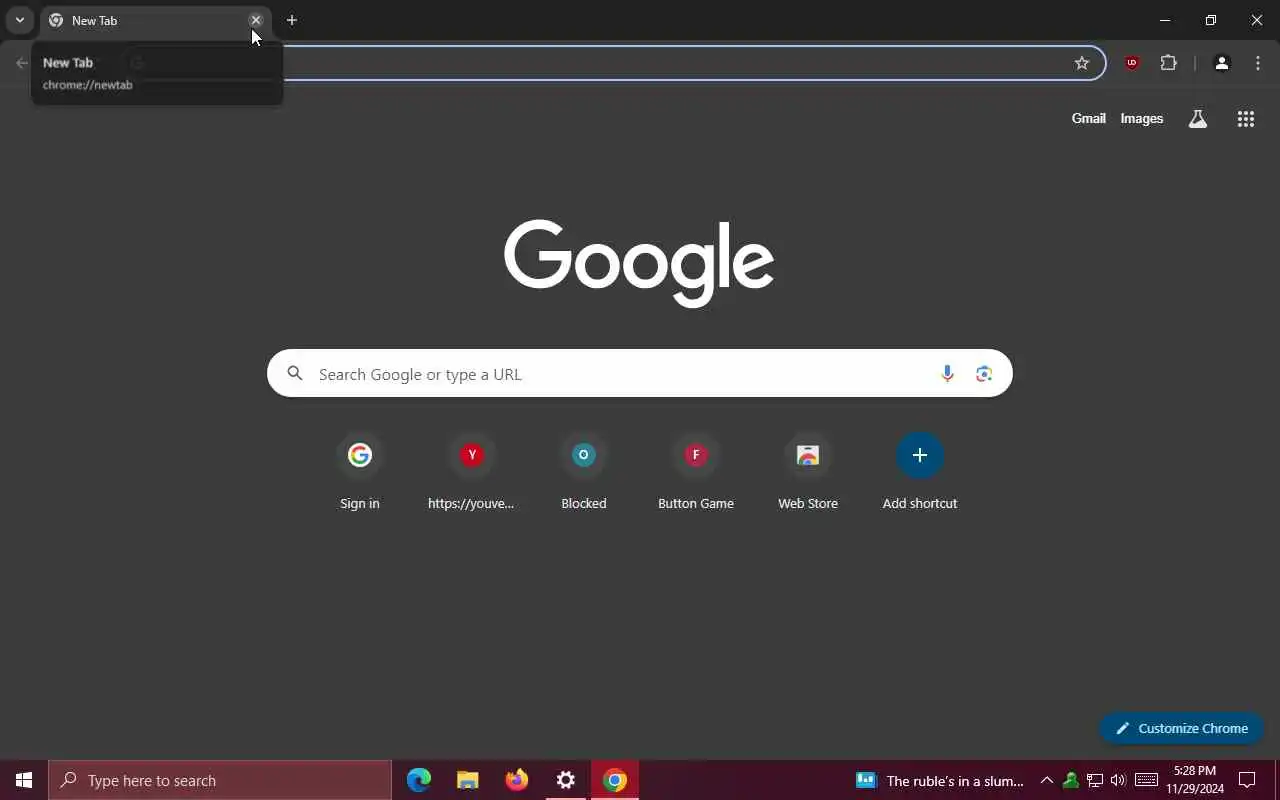Screen dimensions: 1280x800
Task: Open the ruble news headline widget
Action: pos(940,780)
